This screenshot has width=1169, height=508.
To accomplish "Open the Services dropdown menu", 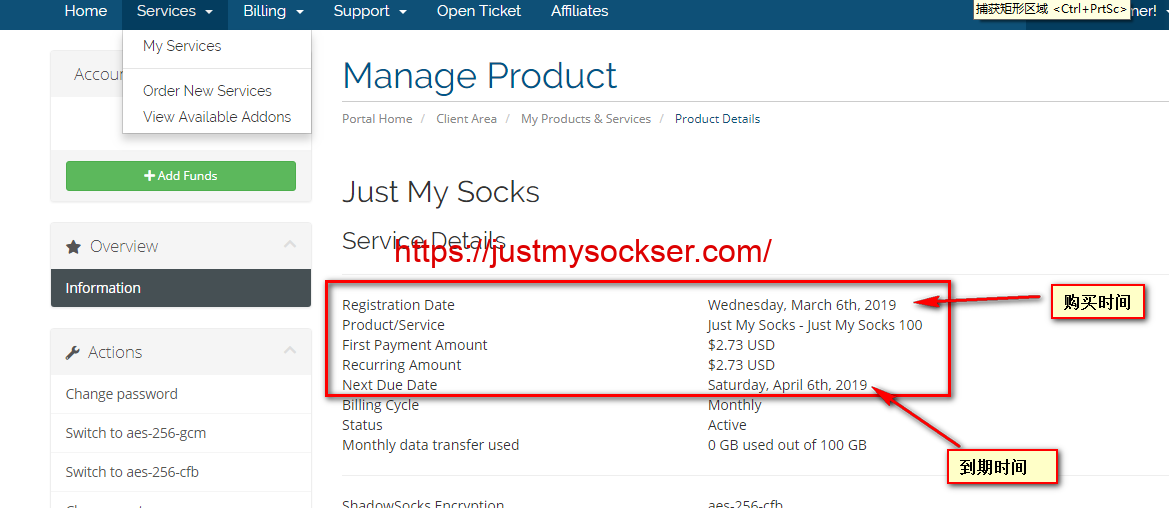I will [174, 11].
